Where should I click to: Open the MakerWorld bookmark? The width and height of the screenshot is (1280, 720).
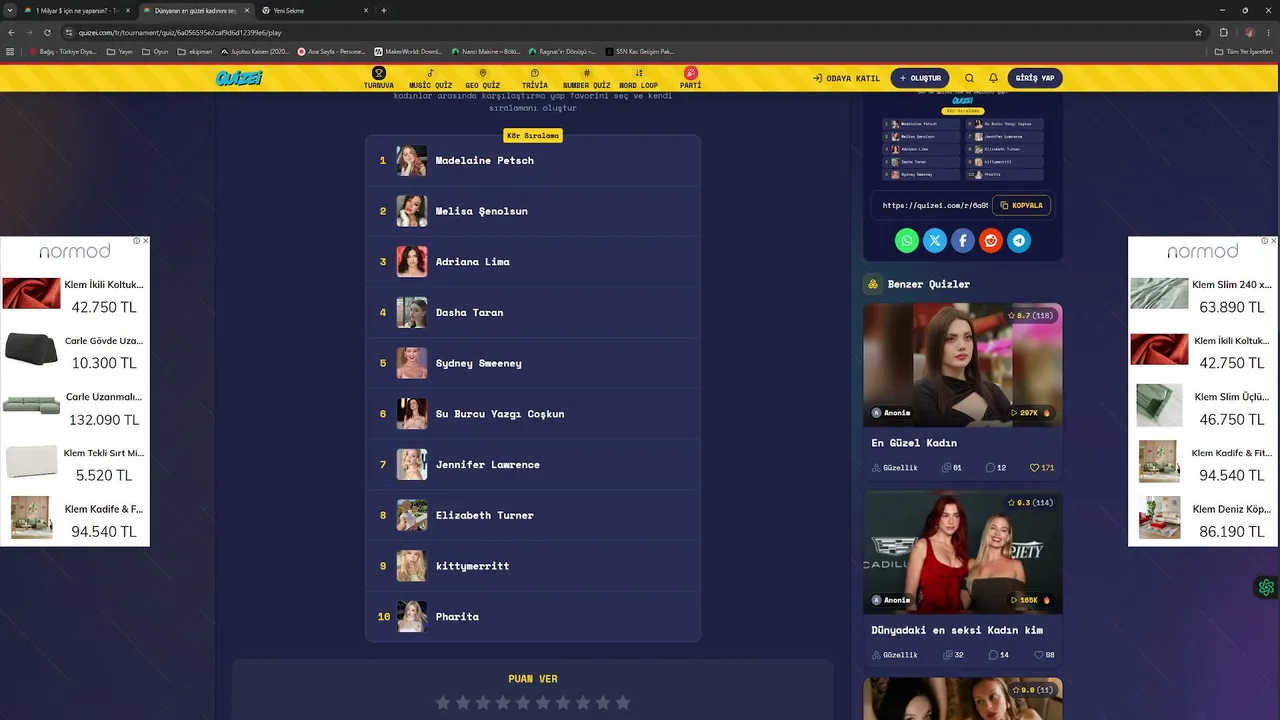[x=408, y=51]
